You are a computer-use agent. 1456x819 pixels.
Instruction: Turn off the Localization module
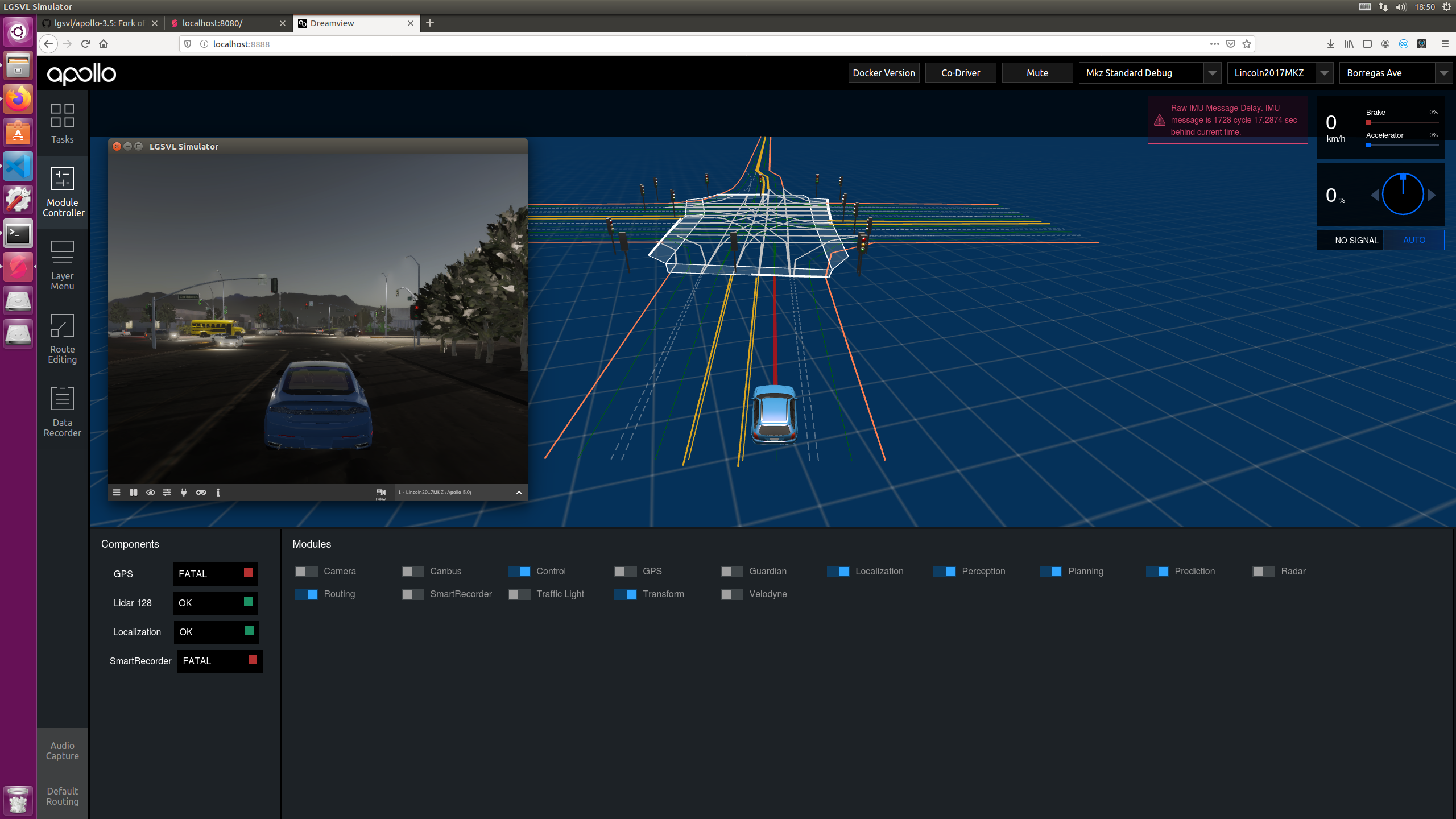pyautogui.click(x=838, y=571)
